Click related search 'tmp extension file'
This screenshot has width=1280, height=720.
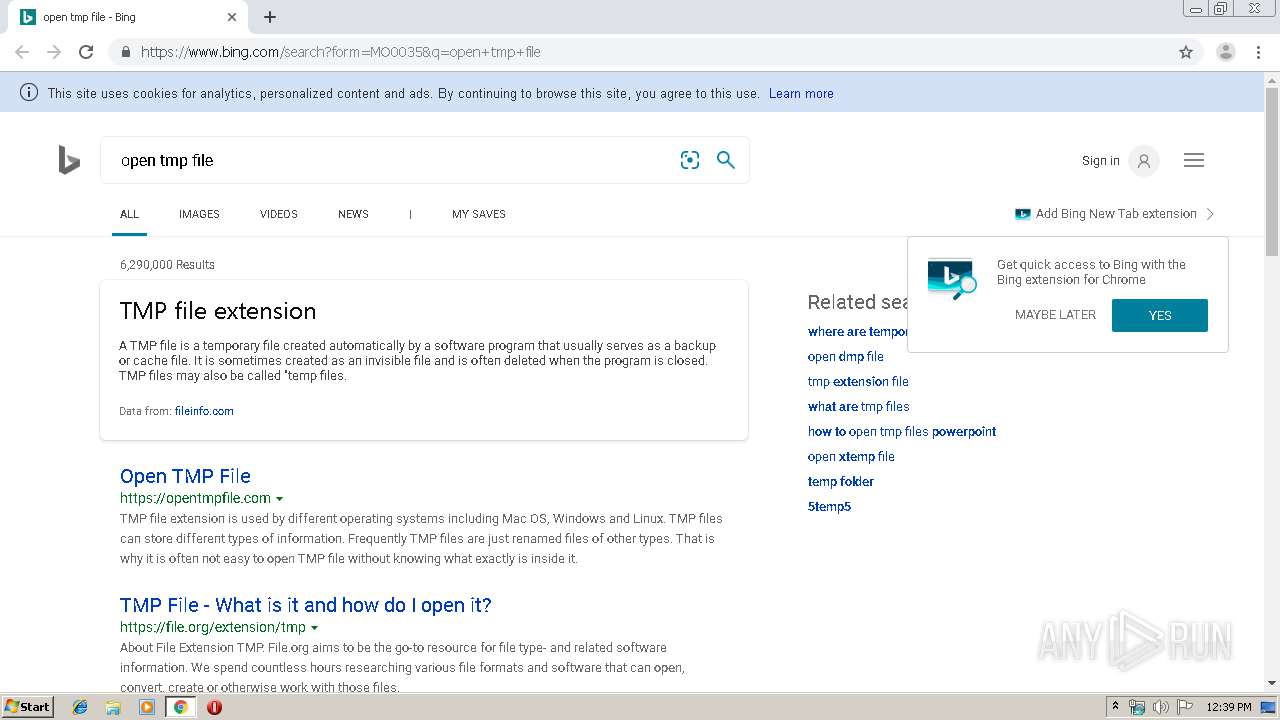858,382
